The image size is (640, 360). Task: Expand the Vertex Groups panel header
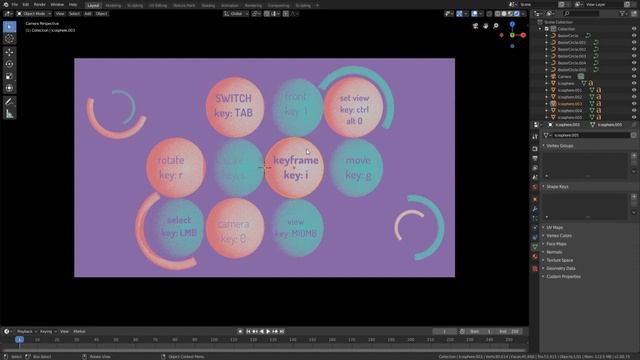pyautogui.click(x=560, y=146)
